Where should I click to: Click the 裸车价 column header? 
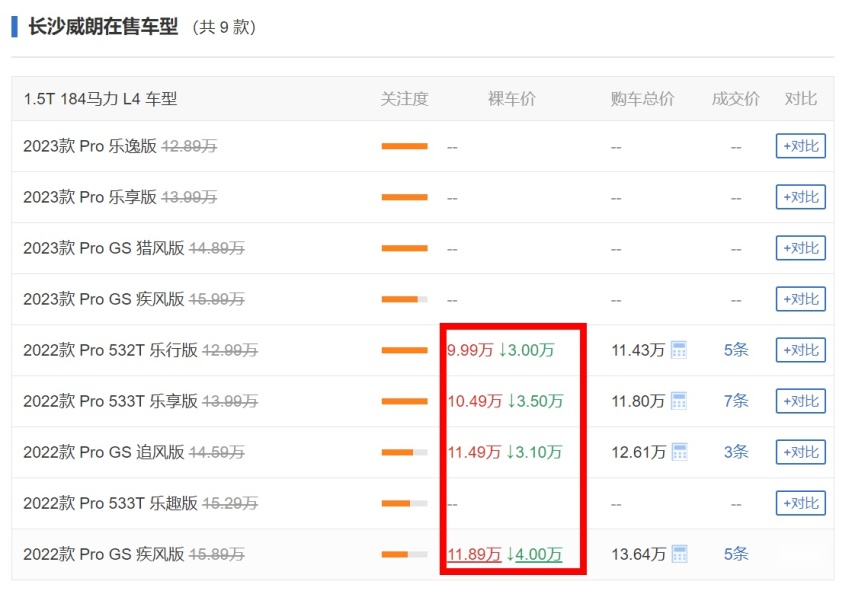coord(511,99)
